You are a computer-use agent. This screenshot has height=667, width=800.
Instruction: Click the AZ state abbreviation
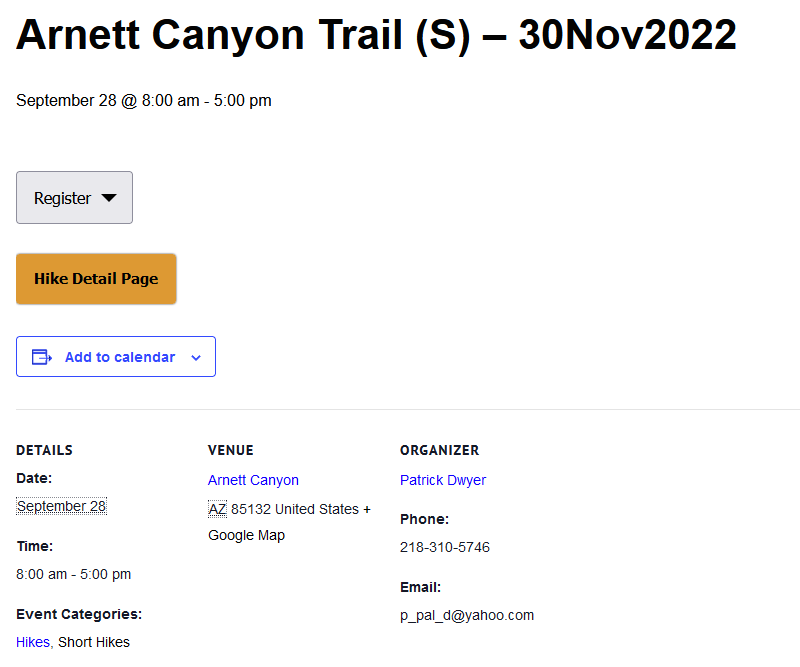217,509
